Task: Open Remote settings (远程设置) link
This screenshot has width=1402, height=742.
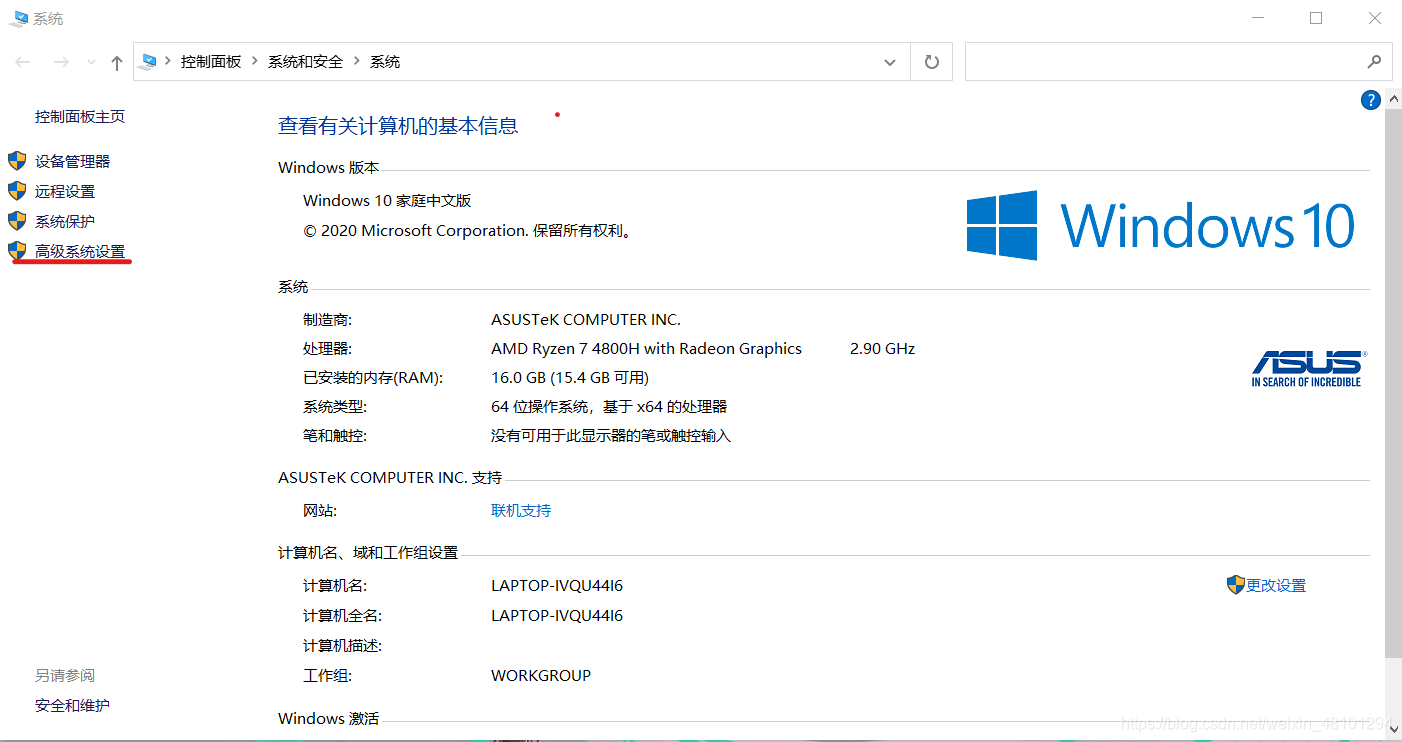Action: tap(65, 191)
